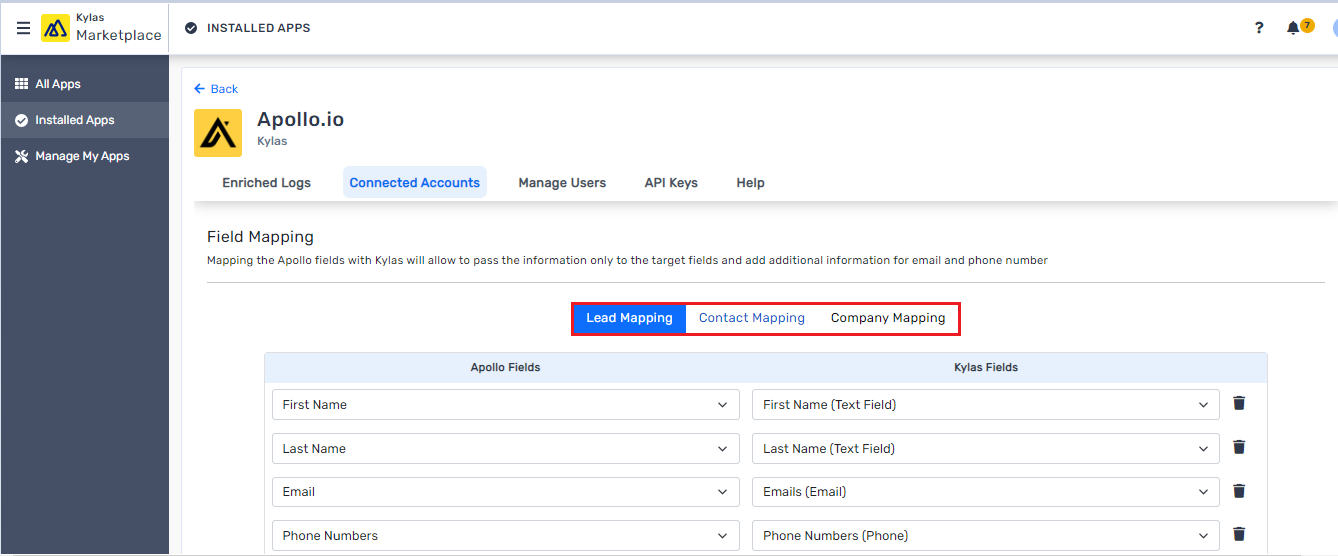Click the Apollo.io app logo
The height and width of the screenshot is (556, 1338).
point(218,133)
